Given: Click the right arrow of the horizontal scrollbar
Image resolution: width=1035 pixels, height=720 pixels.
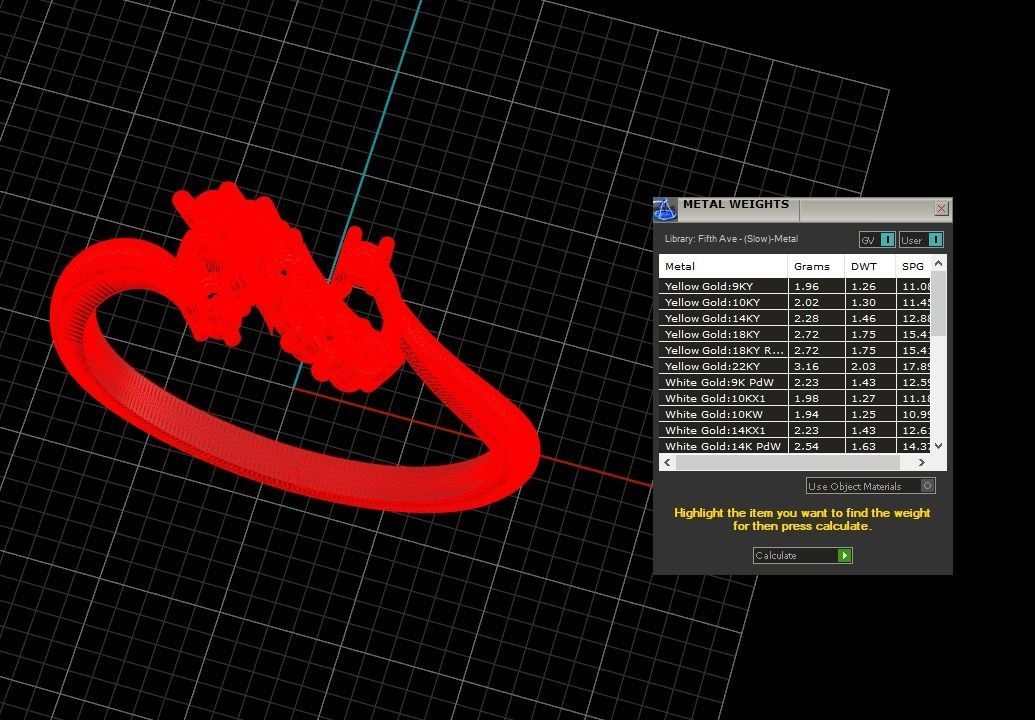Looking at the screenshot, I should click(x=922, y=463).
